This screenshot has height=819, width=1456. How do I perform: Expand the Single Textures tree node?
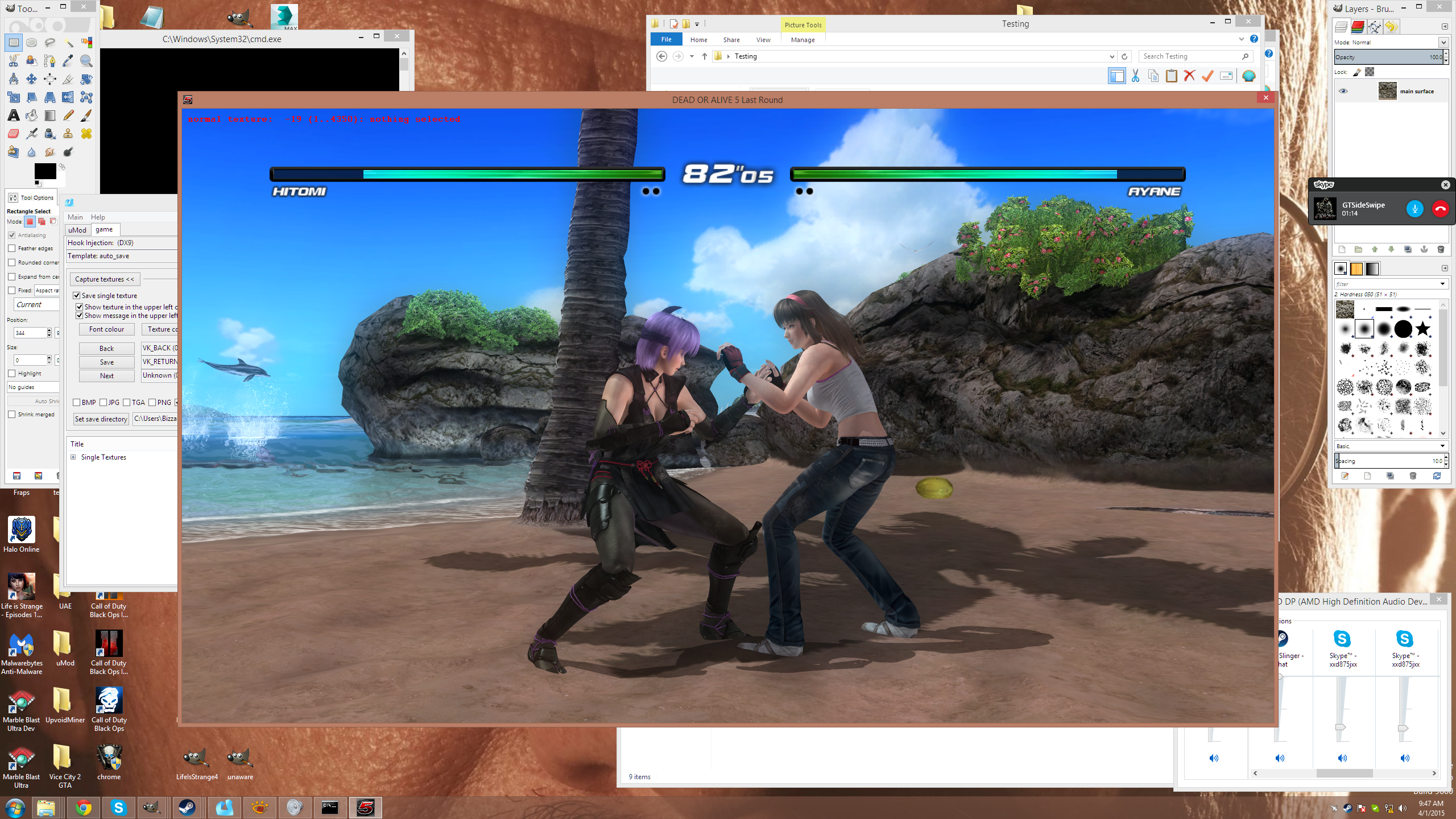[x=73, y=457]
